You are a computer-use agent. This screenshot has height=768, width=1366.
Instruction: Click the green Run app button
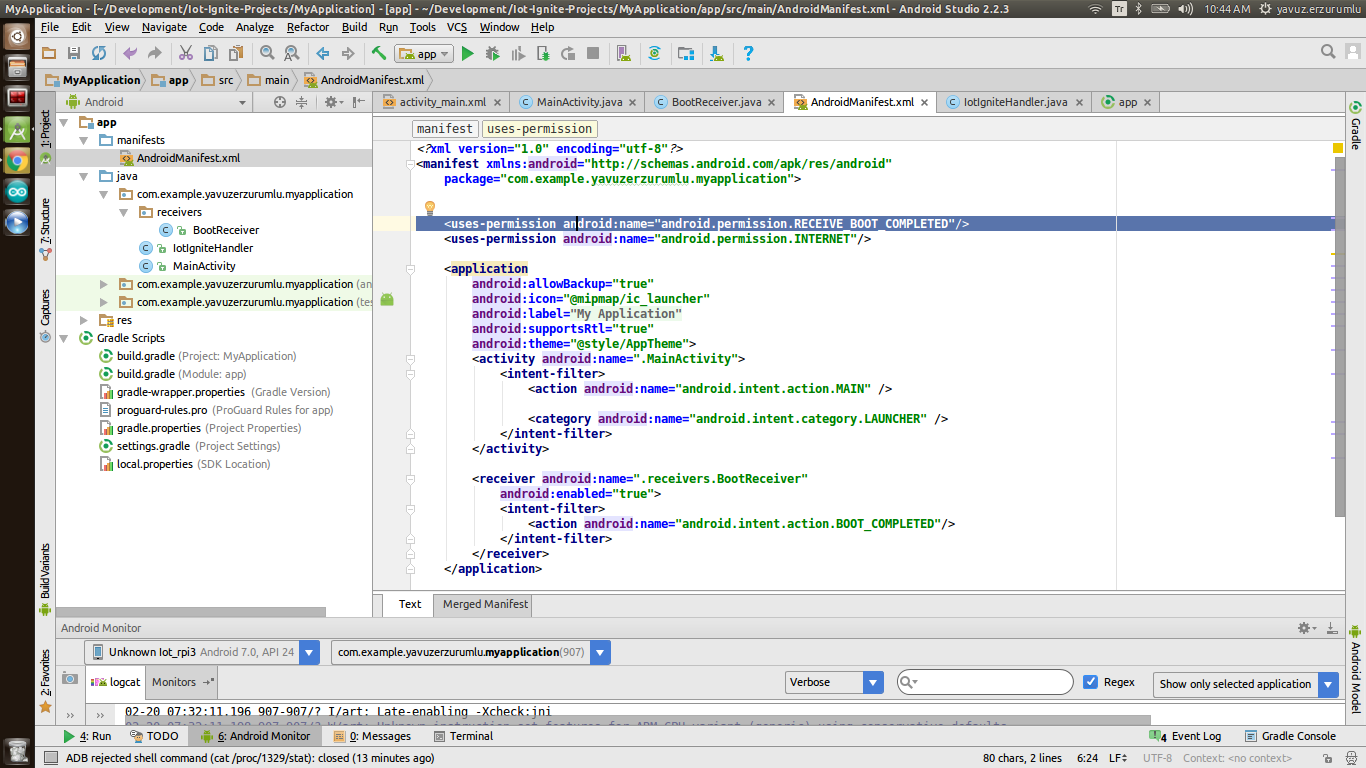[467, 53]
